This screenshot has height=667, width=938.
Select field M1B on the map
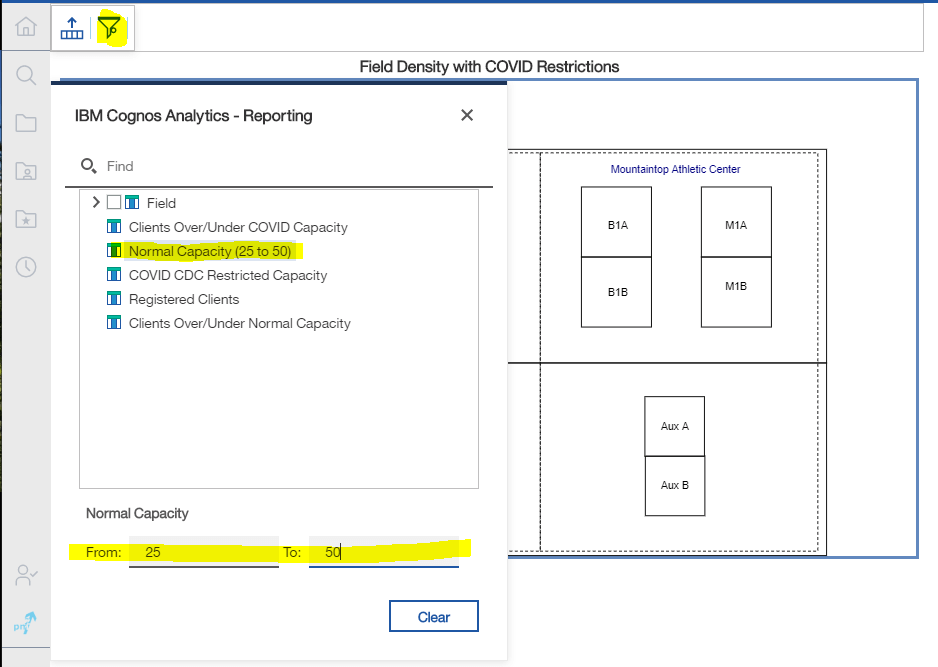tap(736, 292)
